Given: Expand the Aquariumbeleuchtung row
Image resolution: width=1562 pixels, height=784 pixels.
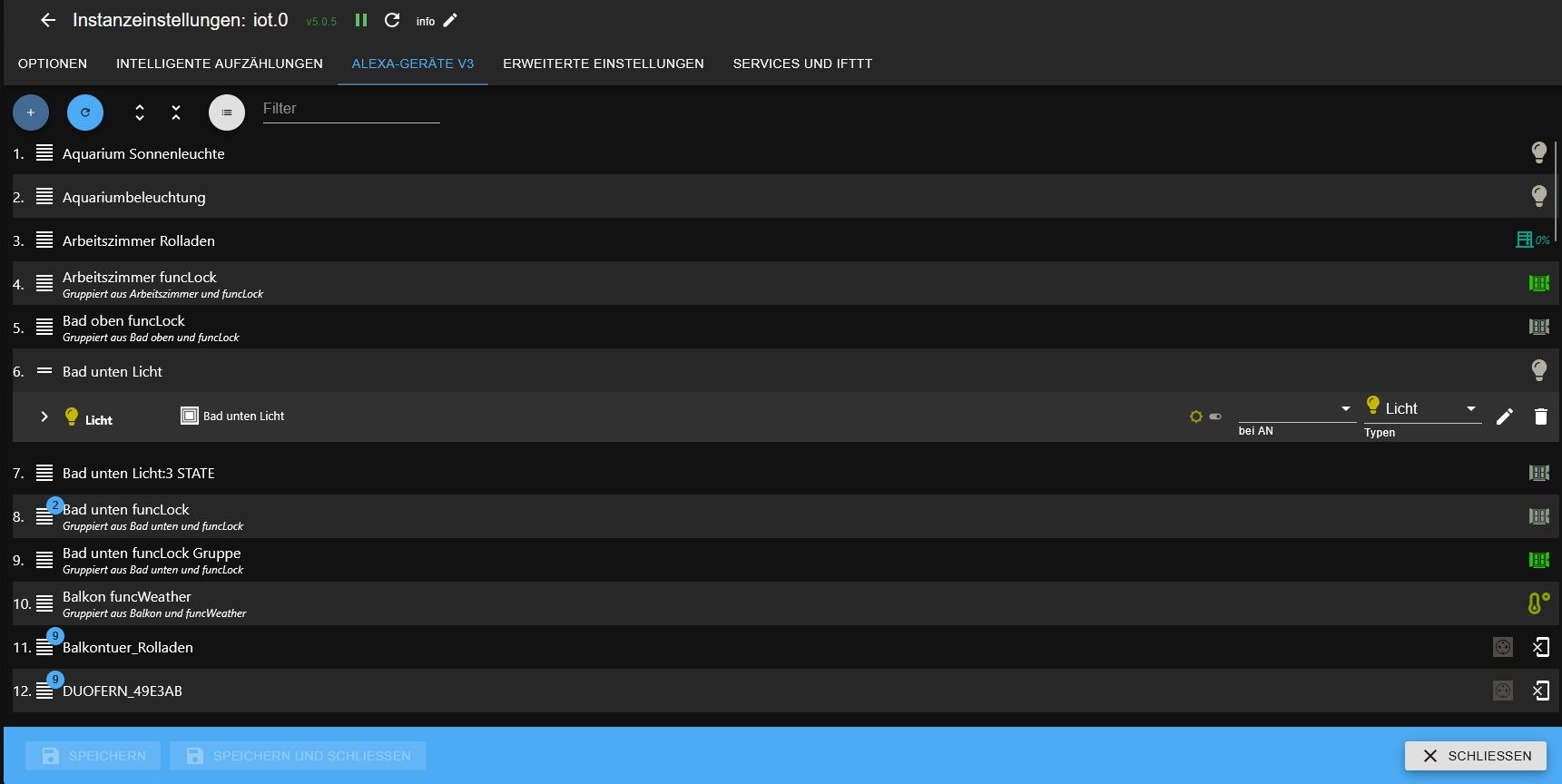Looking at the screenshot, I should pyautogui.click(x=44, y=196).
